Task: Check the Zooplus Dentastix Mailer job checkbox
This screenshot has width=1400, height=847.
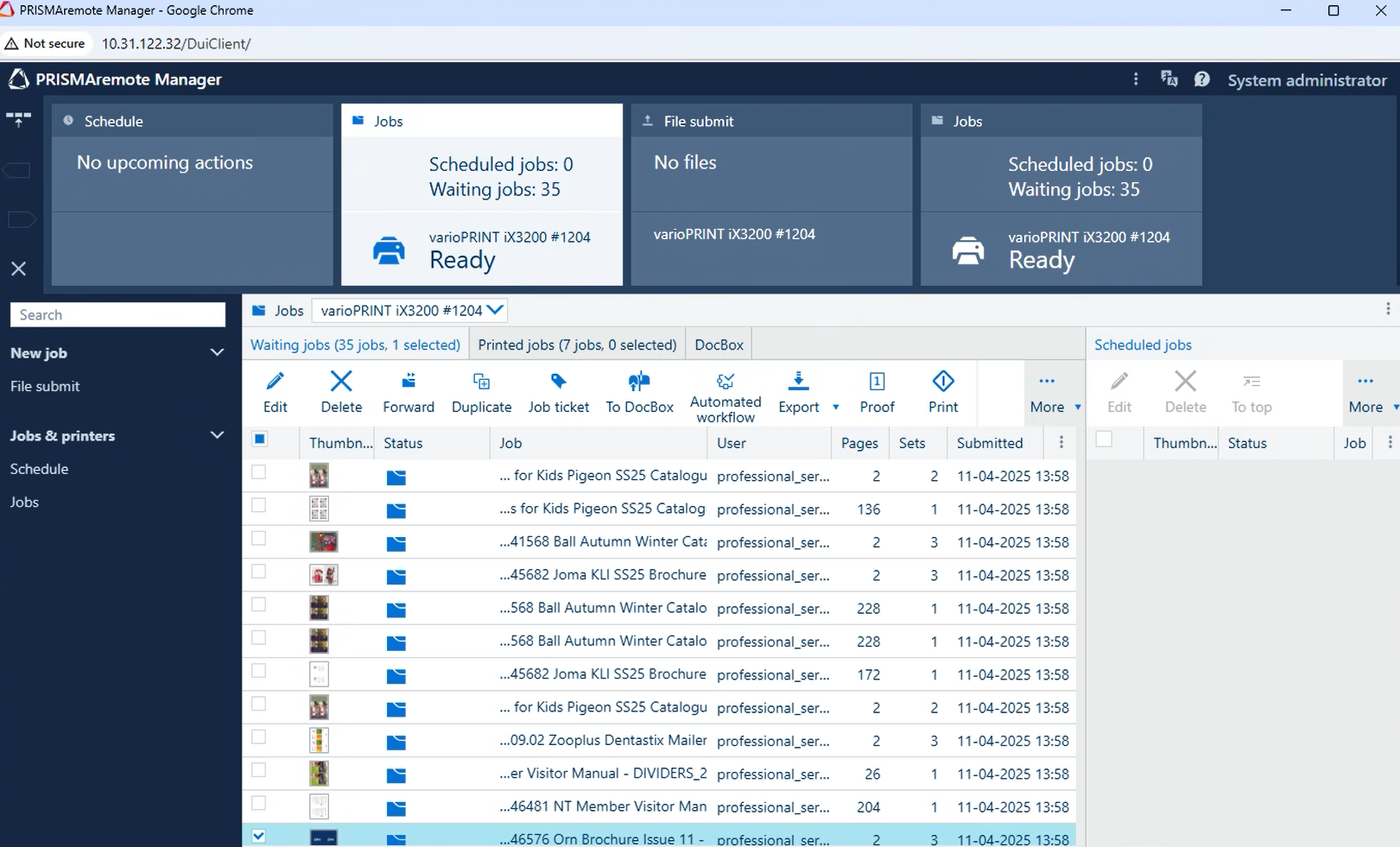Action: (x=259, y=737)
